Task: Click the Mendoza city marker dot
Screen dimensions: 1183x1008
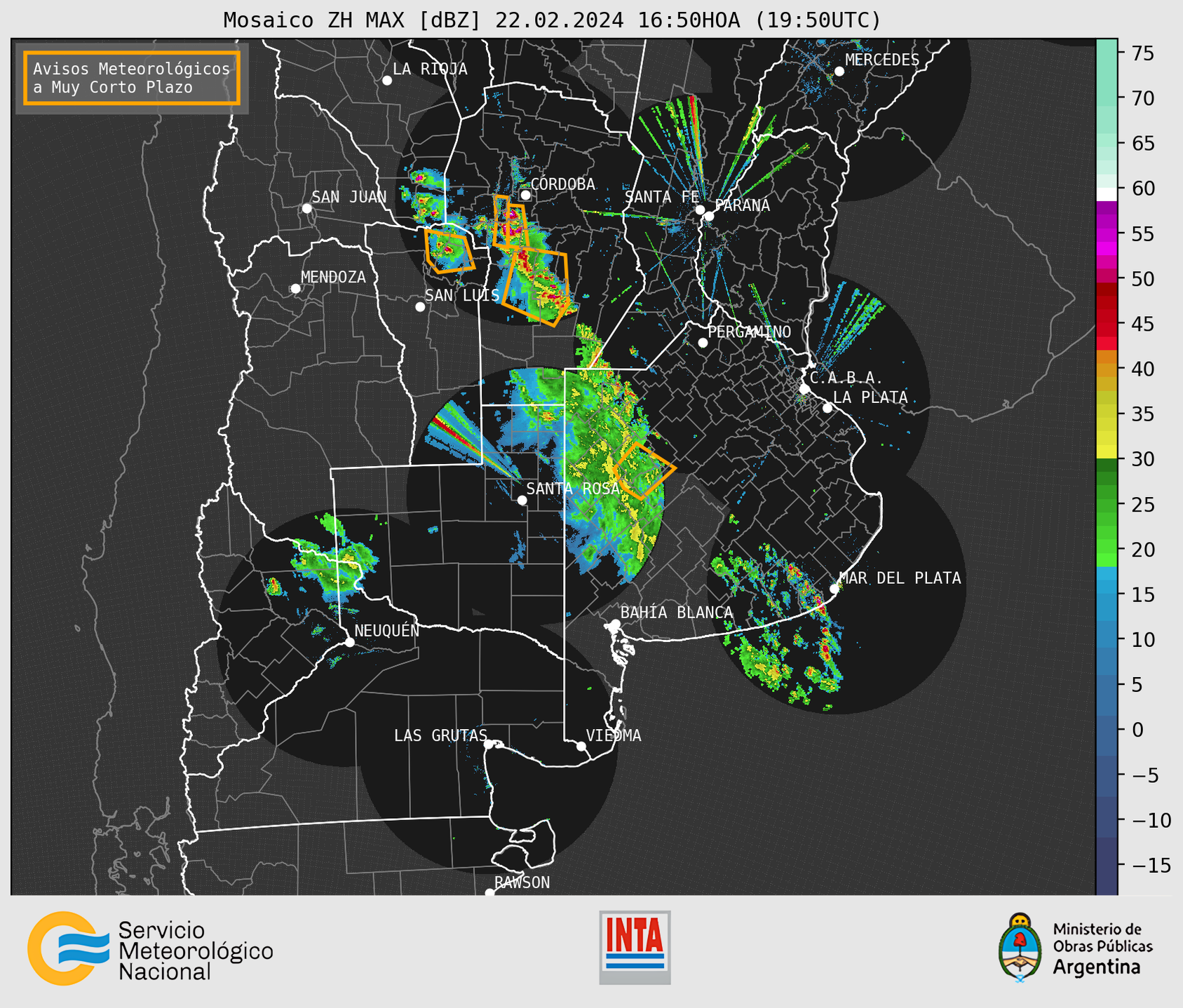Action: point(295,289)
